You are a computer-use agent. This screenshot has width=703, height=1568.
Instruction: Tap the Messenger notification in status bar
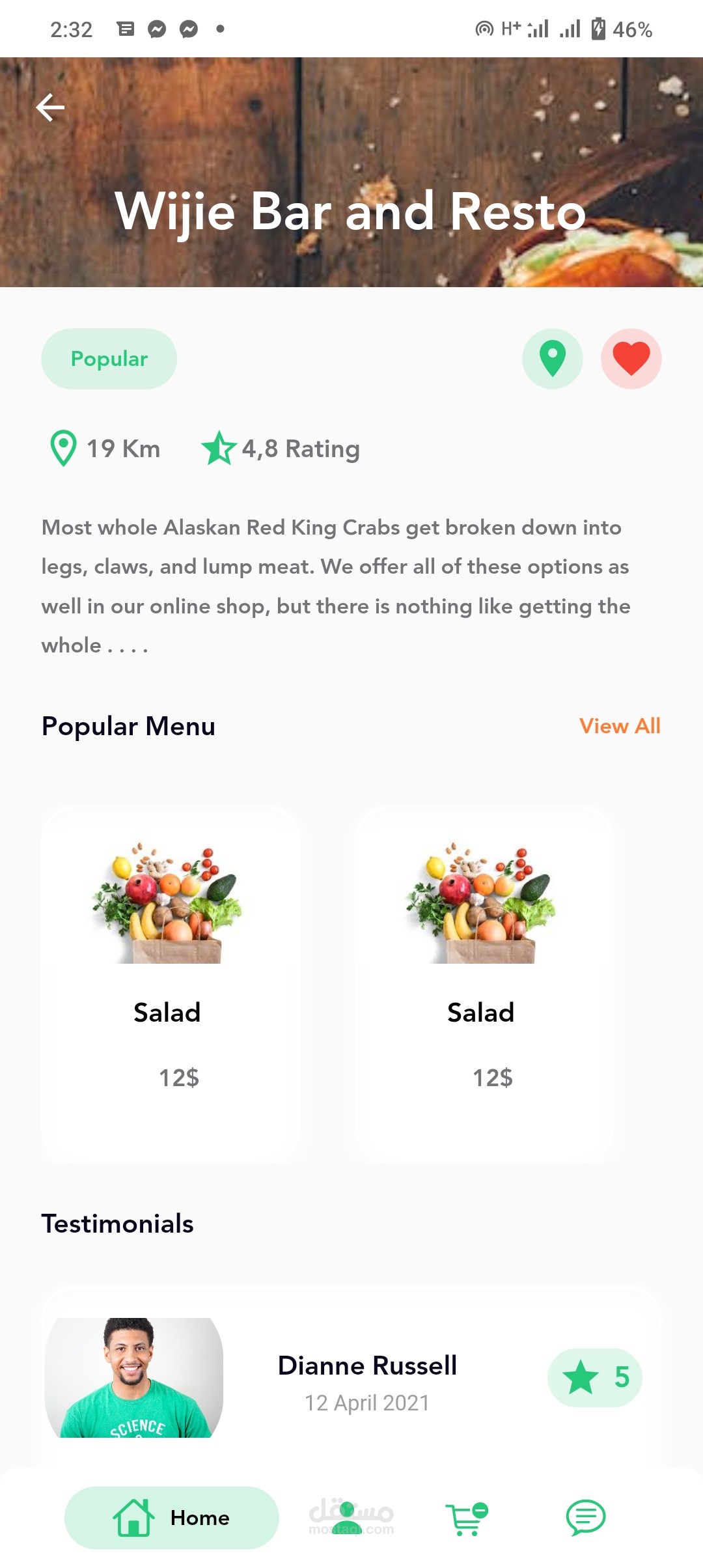(x=157, y=29)
